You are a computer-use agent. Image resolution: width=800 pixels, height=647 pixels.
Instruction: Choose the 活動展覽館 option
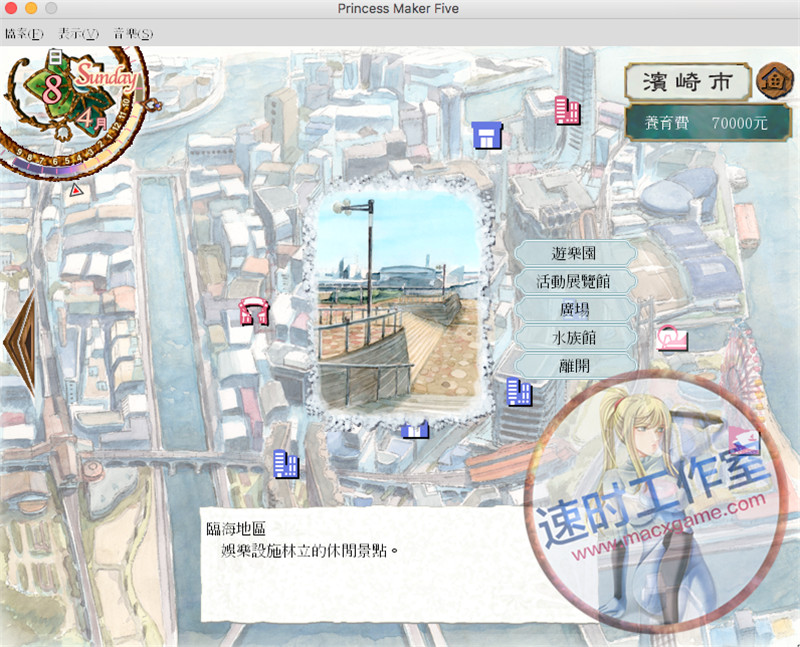575,281
